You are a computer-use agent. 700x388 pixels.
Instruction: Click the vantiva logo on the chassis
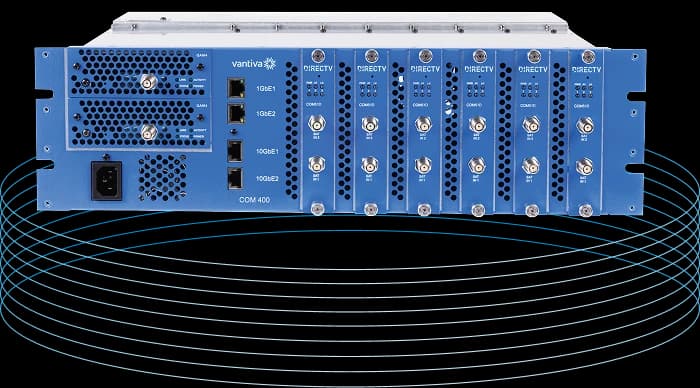[x=254, y=64]
